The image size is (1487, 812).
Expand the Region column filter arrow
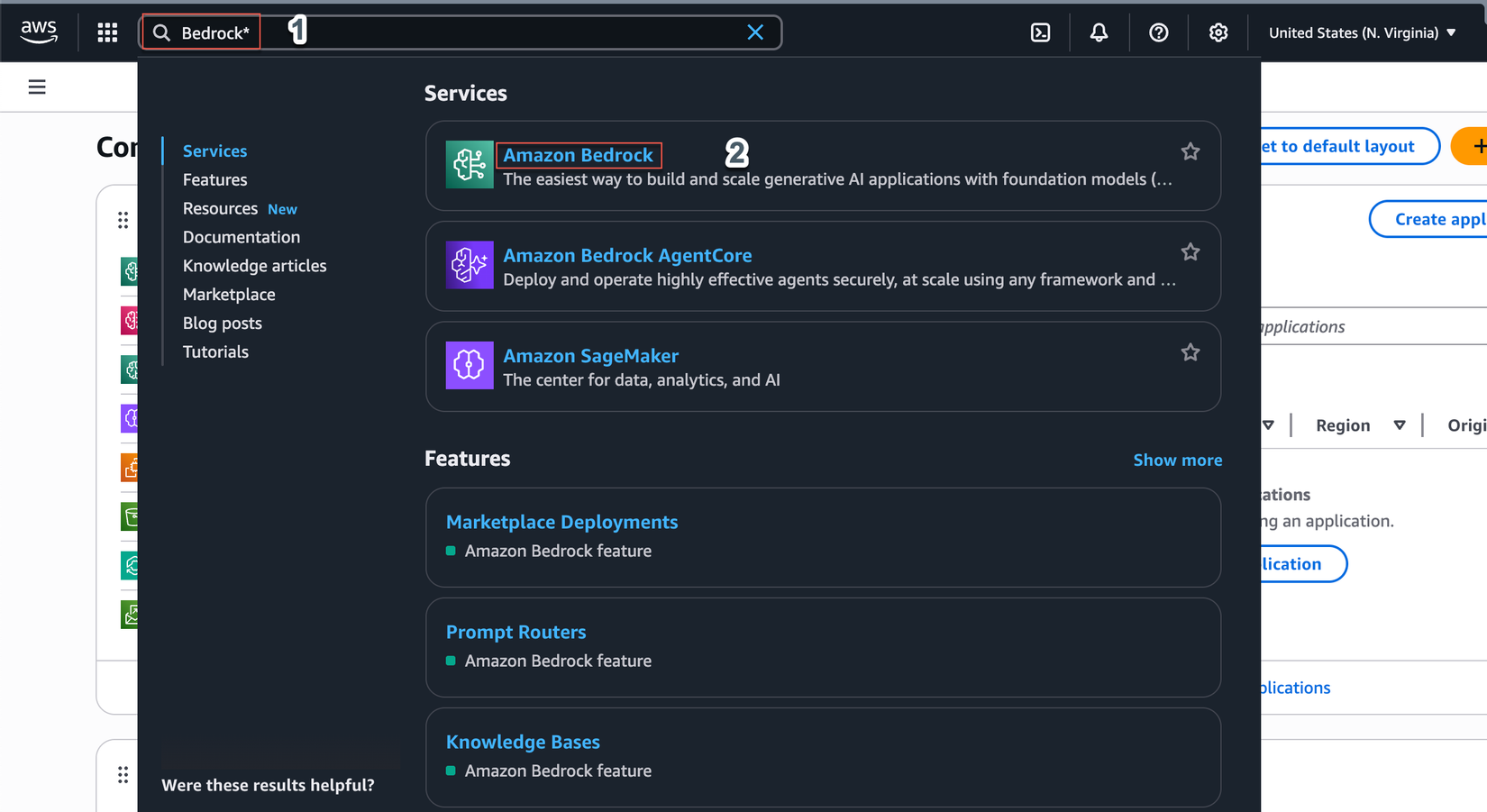pos(1399,425)
